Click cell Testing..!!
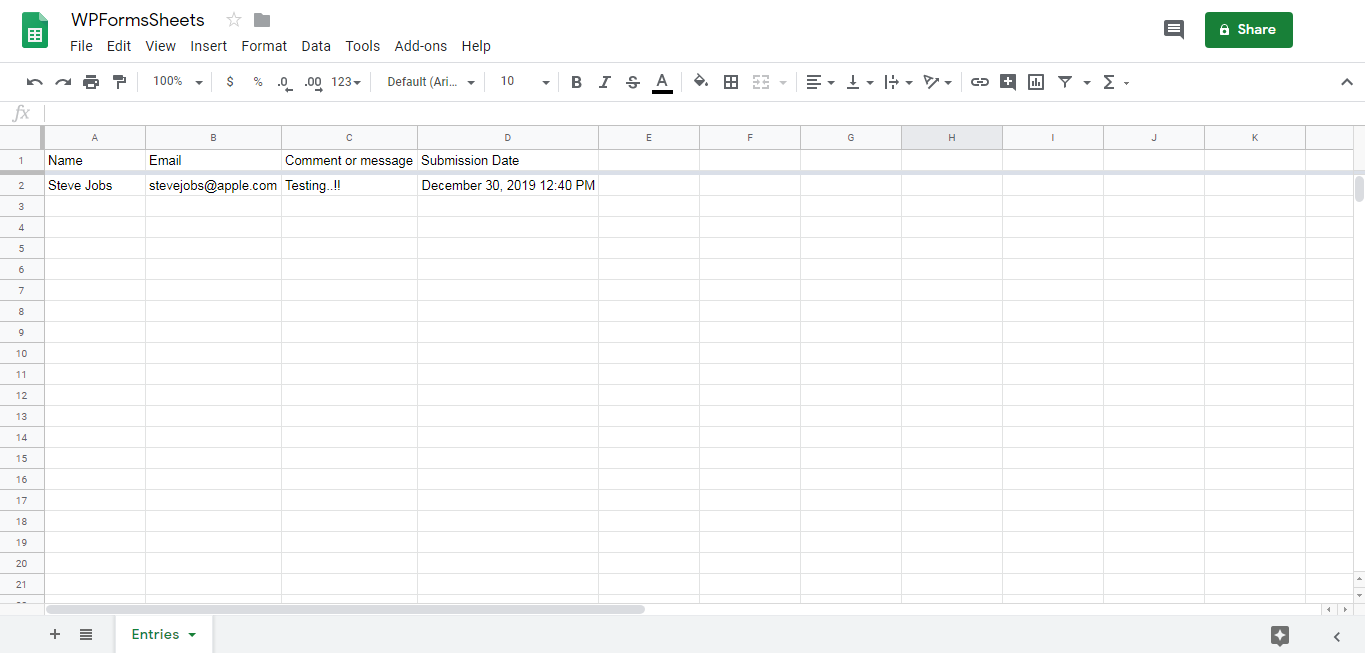 click(349, 185)
